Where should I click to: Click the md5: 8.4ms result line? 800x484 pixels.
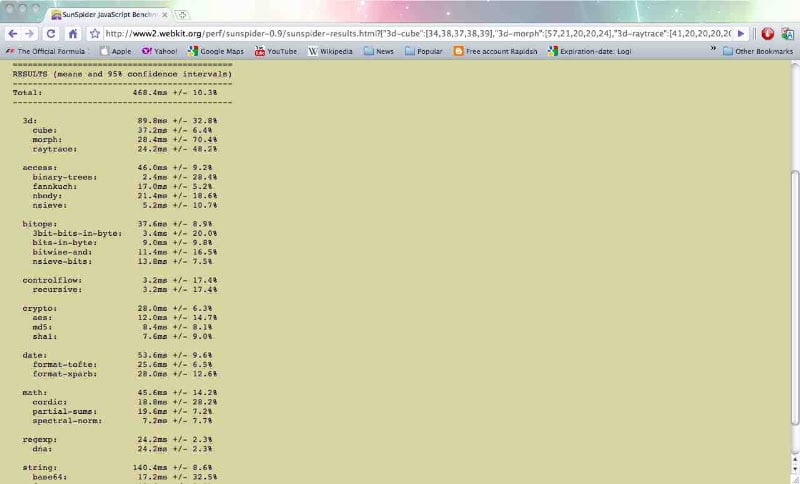click(x=122, y=327)
